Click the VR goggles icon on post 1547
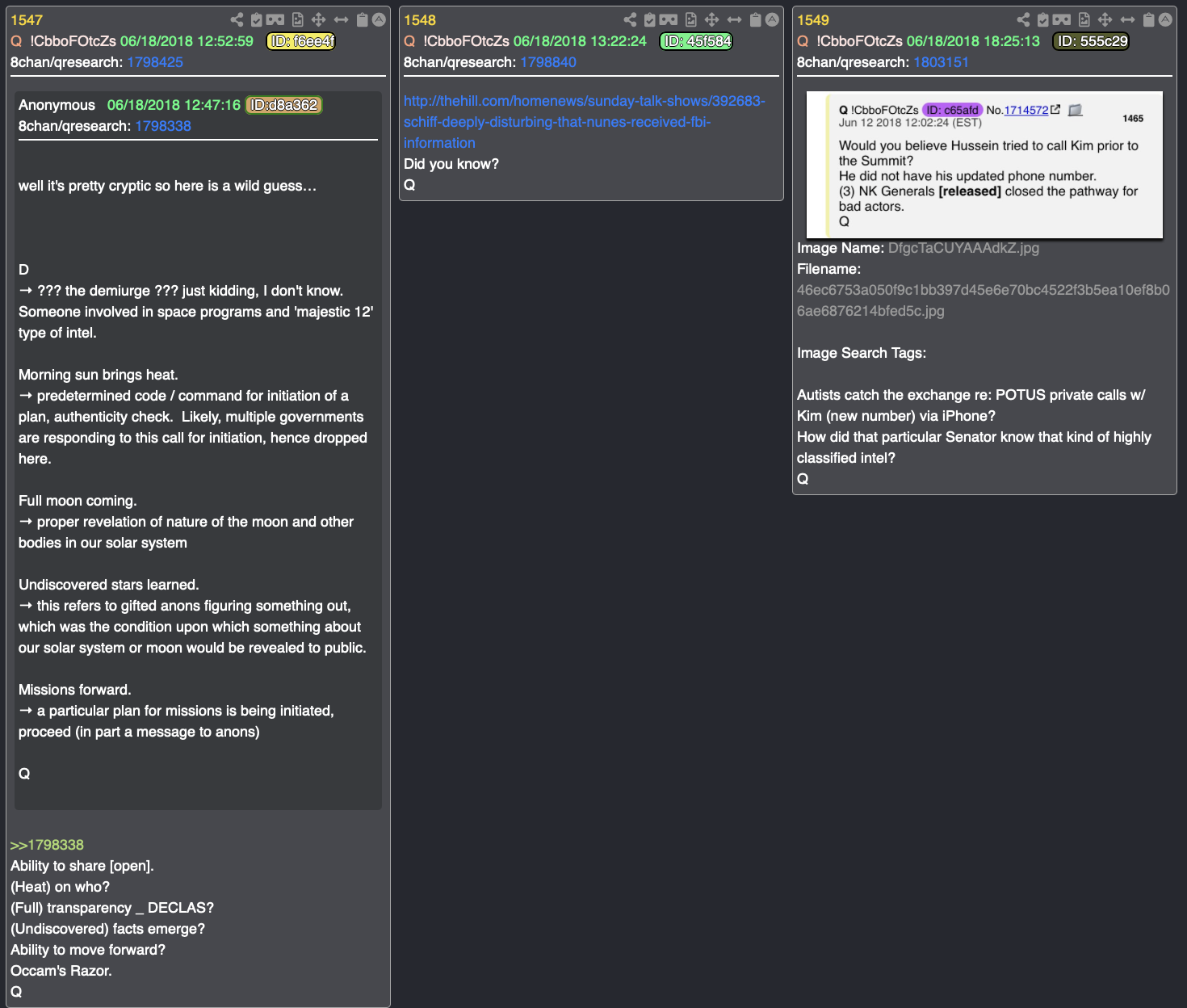This screenshot has height=1008, width=1187. click(275, 19)
